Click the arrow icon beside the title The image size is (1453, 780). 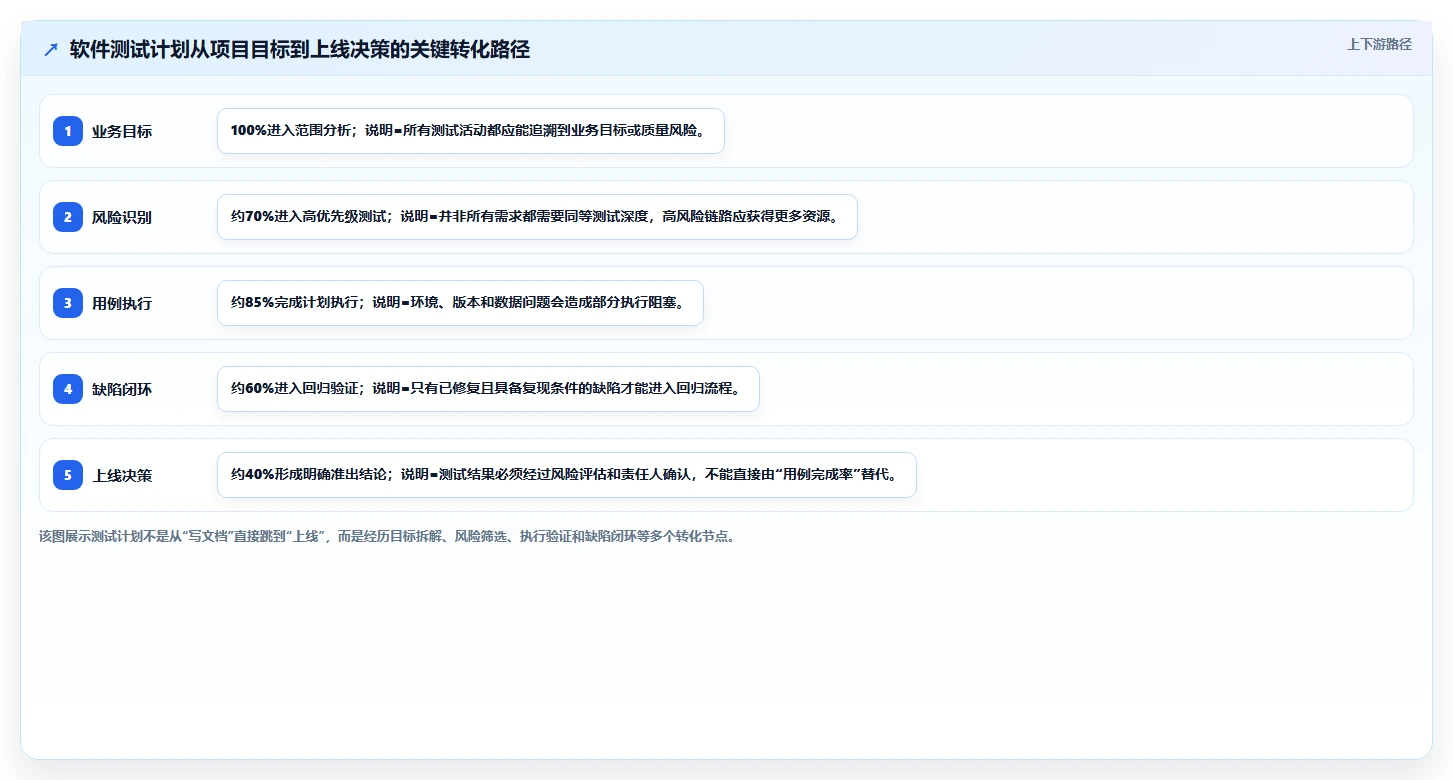click(51, 50)
